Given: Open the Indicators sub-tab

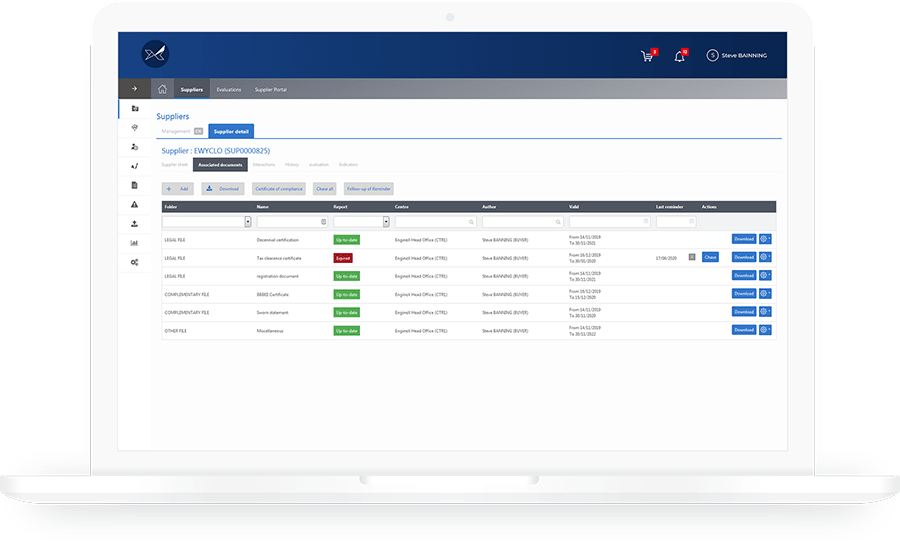Looking at the screenshot, I should point(348,165).
